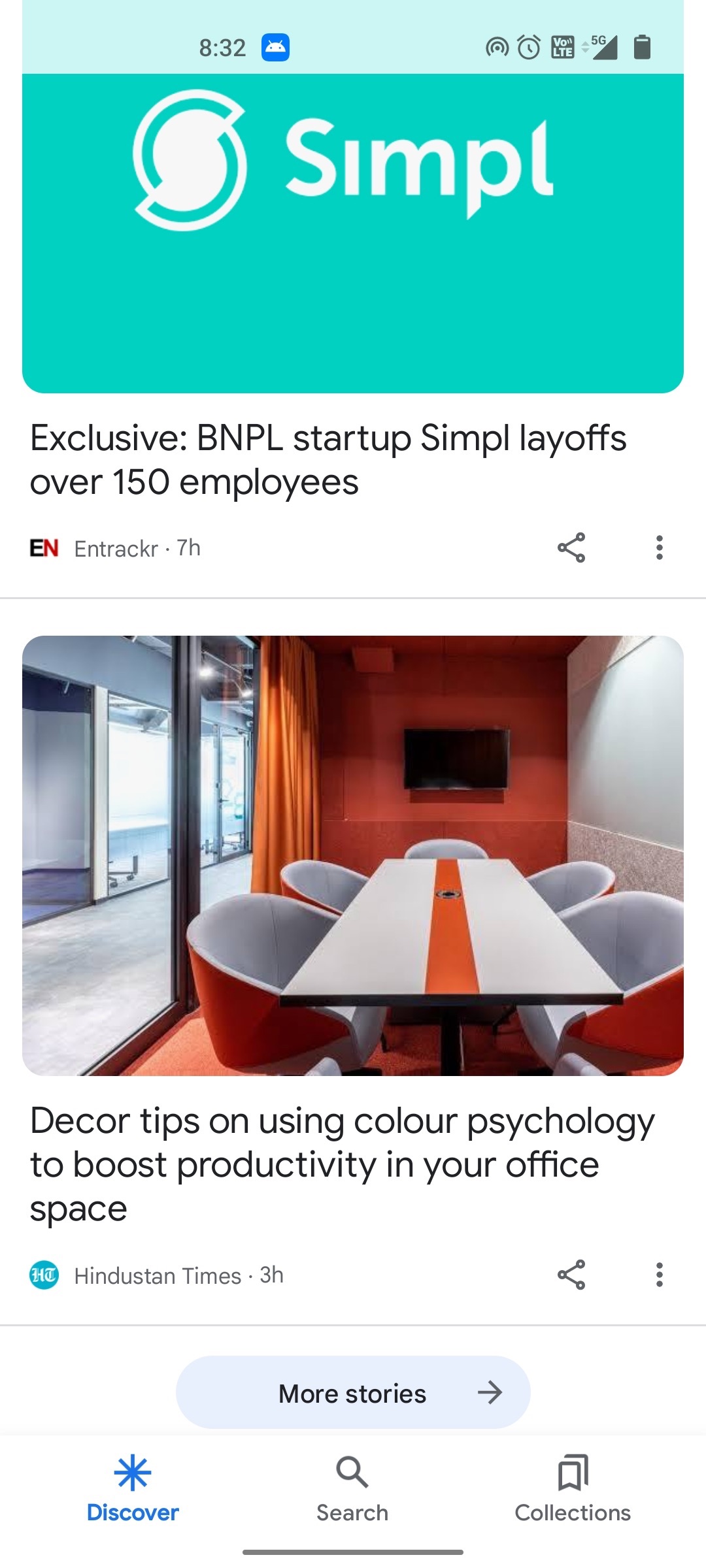This screenshot has width=706, height=1568.
Task: Share the Hindustan Times decor article
Action: click(x=571, y=1275)
